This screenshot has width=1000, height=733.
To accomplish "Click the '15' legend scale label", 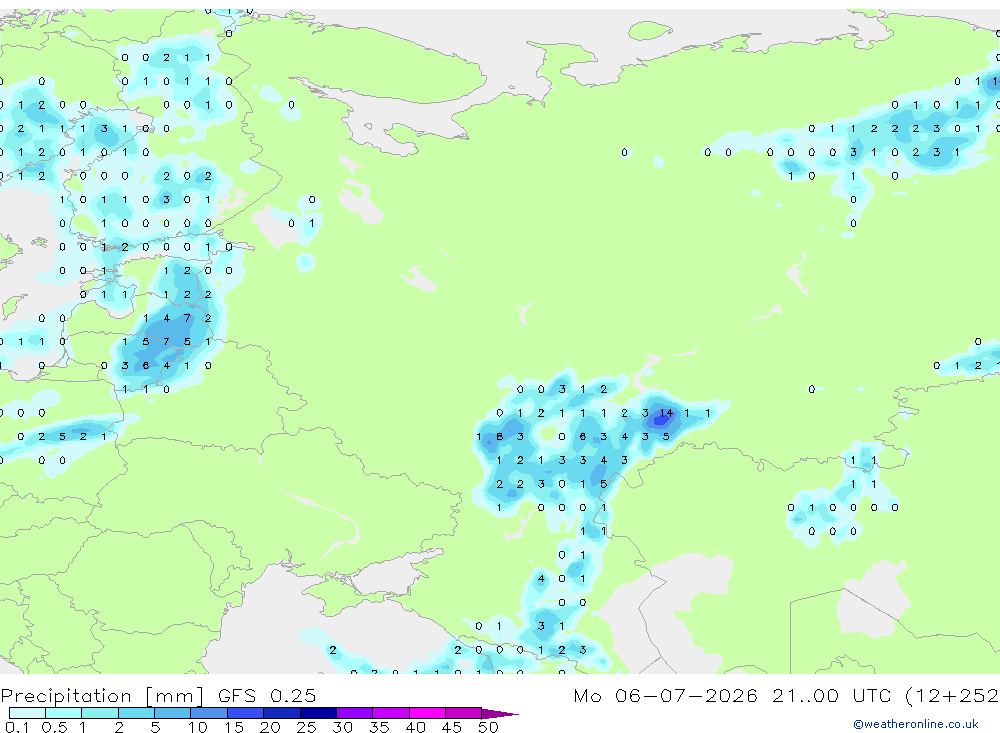I will coord(234,727).
